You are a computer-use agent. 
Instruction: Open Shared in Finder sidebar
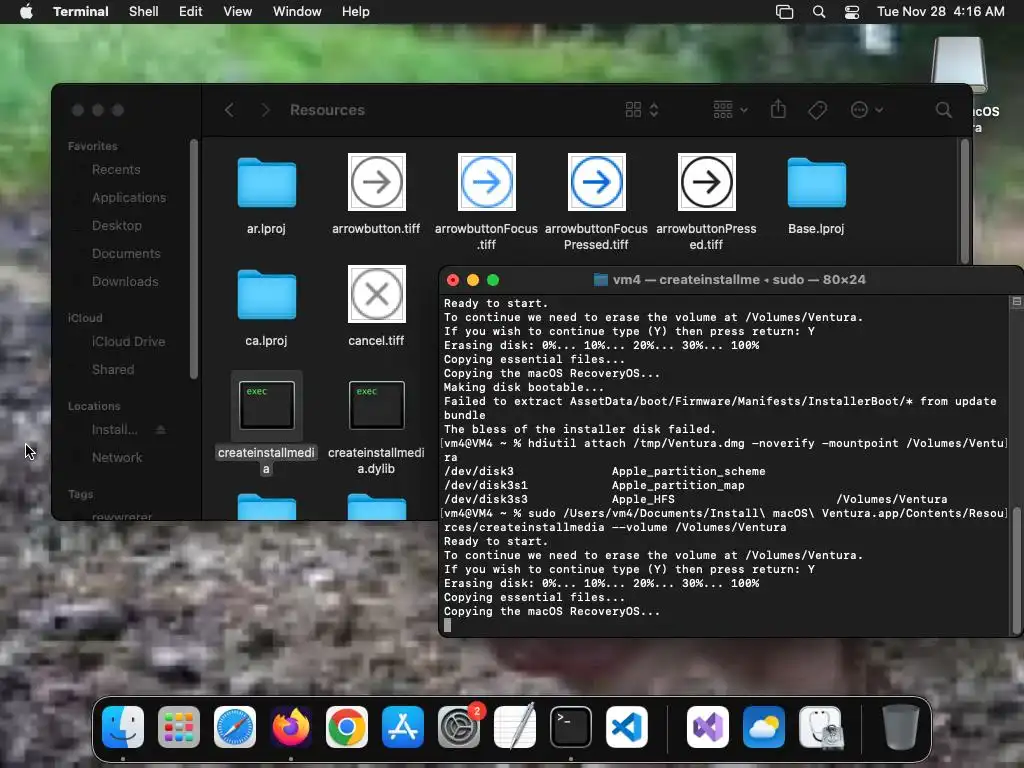pos(113,370)
